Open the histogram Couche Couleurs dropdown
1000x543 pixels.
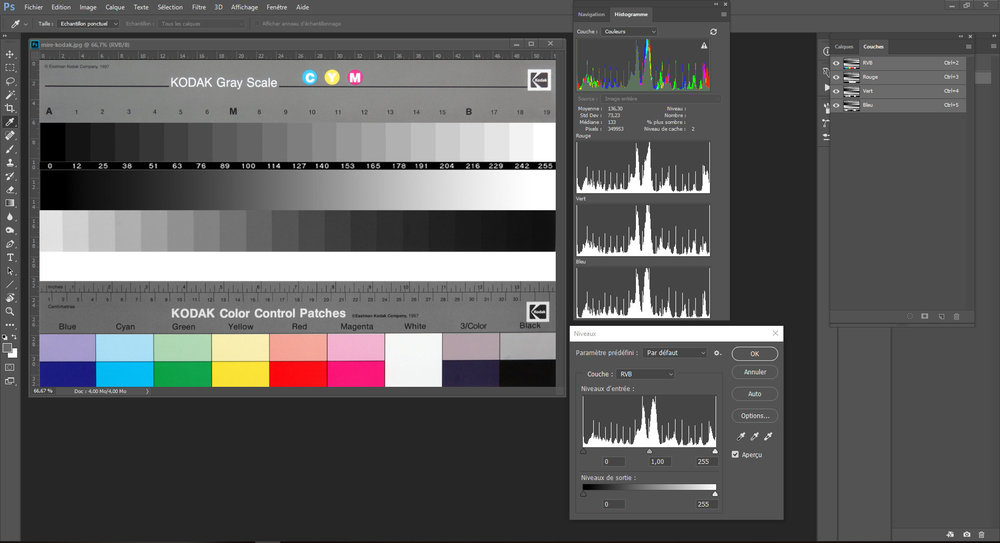point(629,31)
